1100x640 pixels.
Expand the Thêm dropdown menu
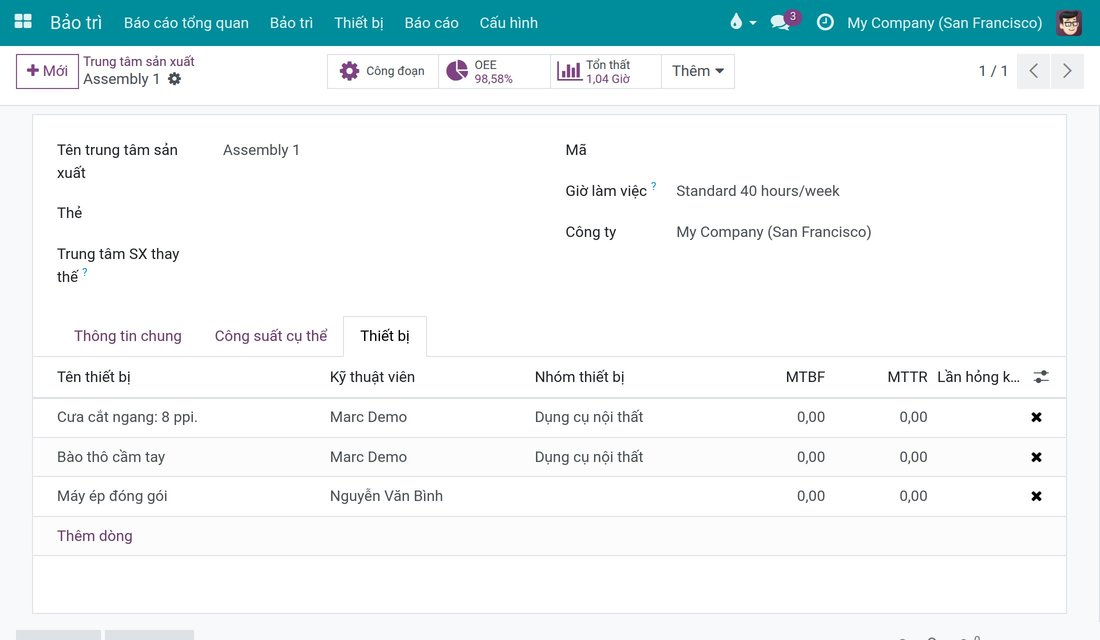(697, 71)
